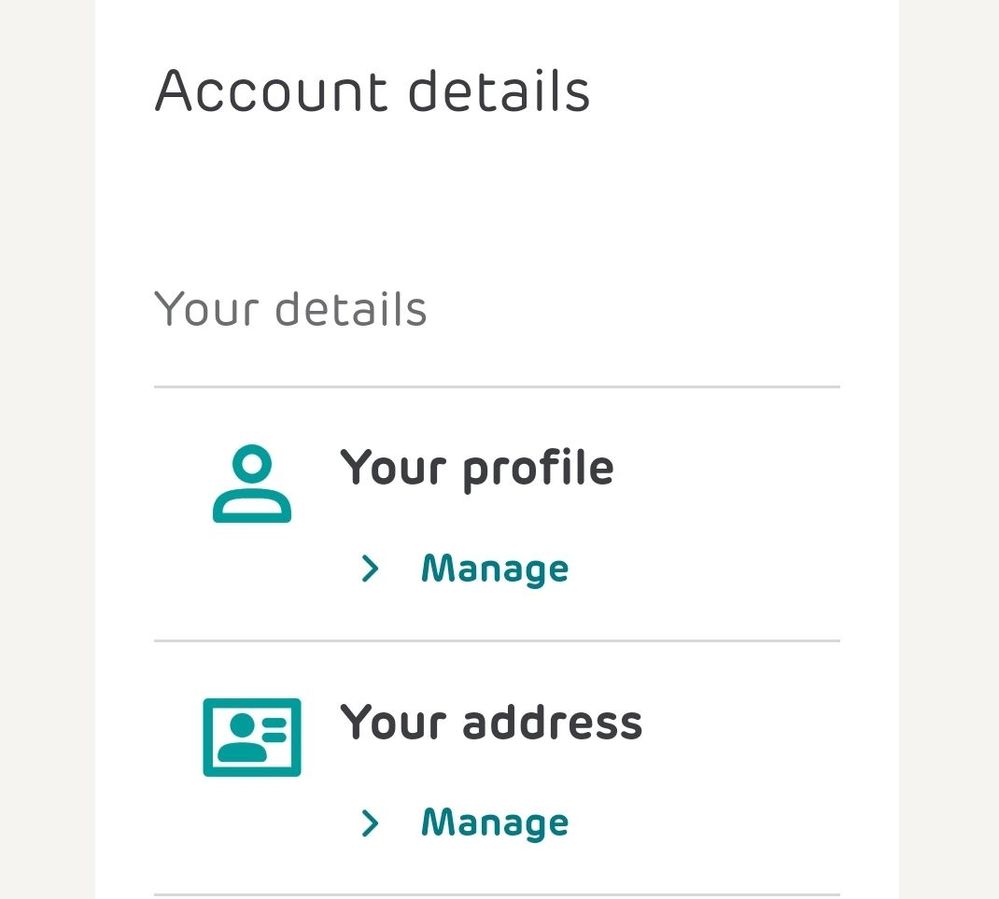Open Manage link under Your address
This screenshot has height=899, width=999.
[494, 823]
